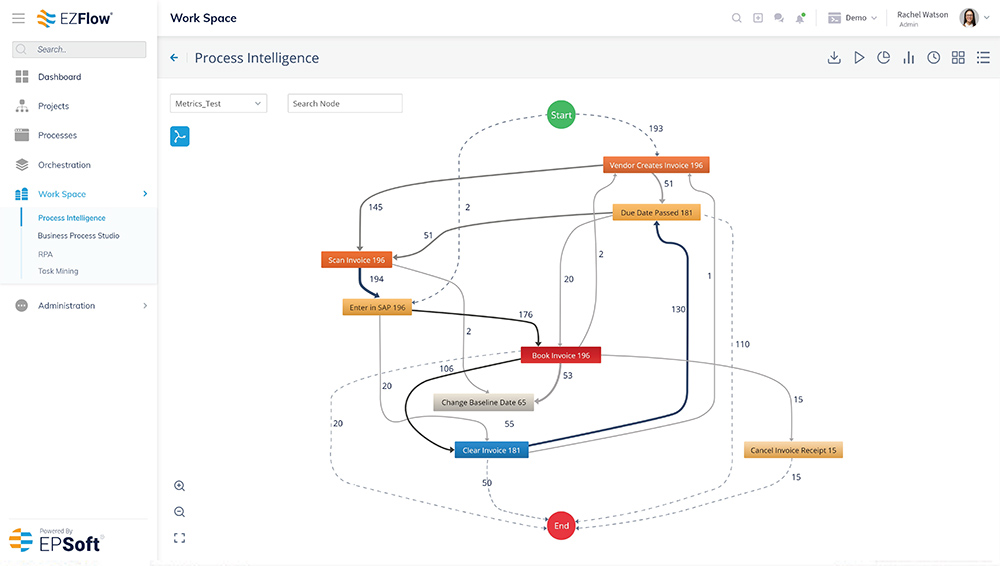Expand the user profile chevron
This screenshot has height=566, width=1000.
987,18
